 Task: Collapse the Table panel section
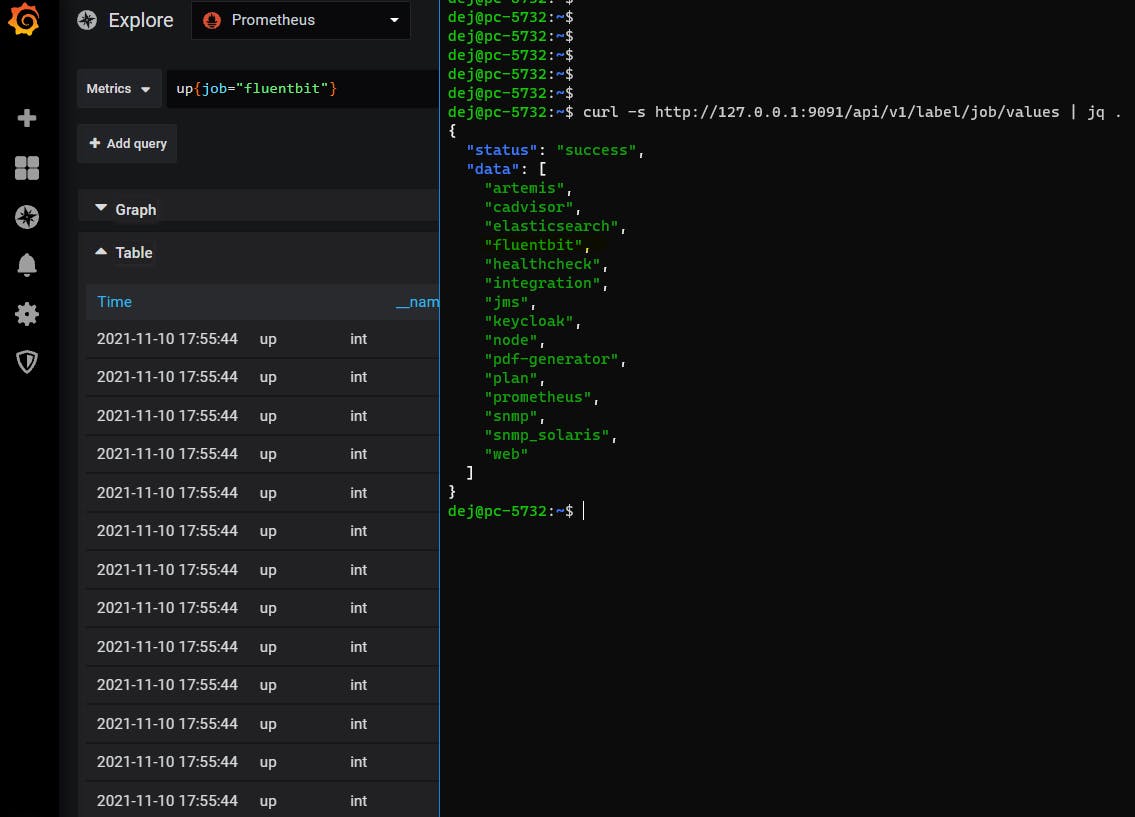click(x=124, y=253)
